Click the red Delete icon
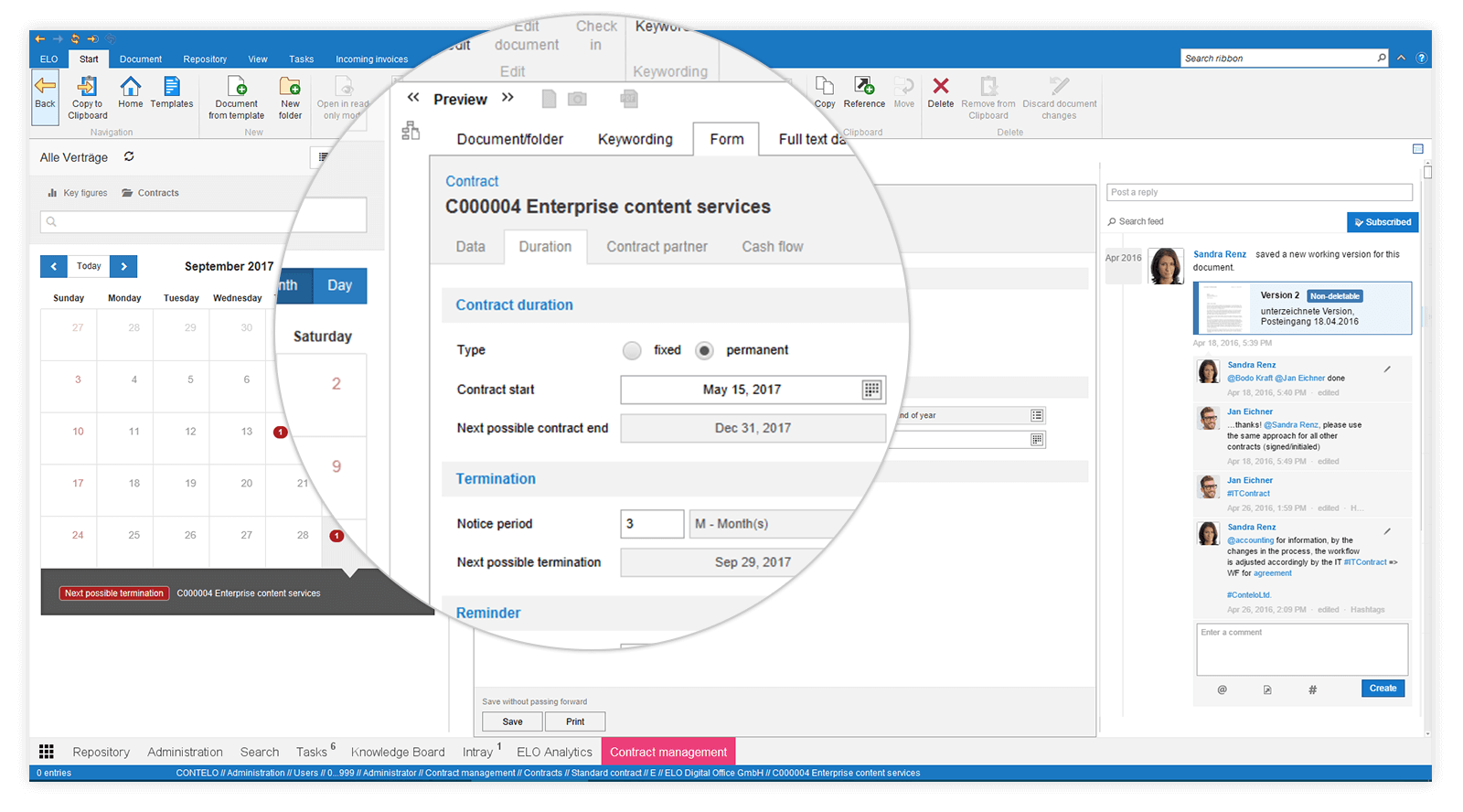This screenshot has width=1463, height=812. tap(940, 86)
